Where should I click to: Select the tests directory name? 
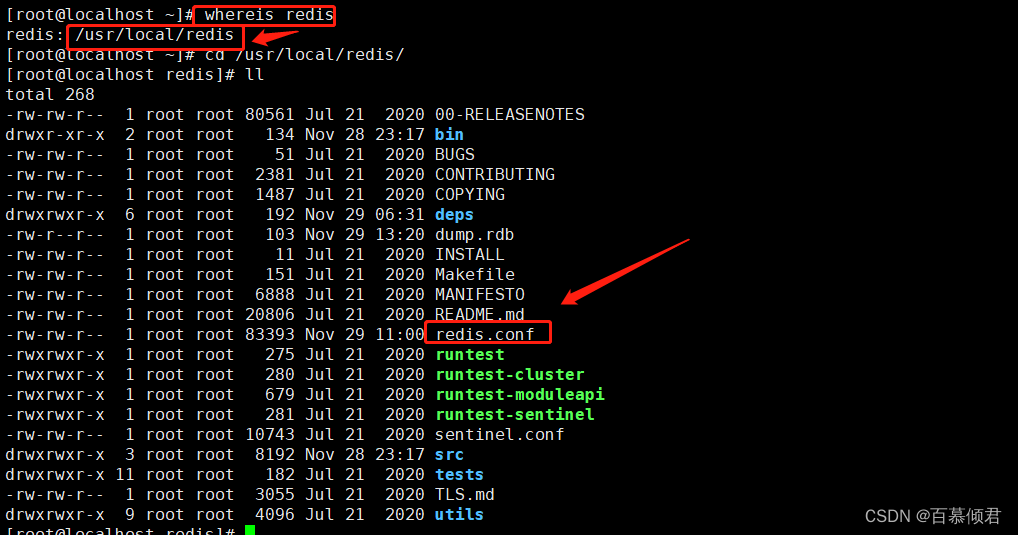(460, 475)
